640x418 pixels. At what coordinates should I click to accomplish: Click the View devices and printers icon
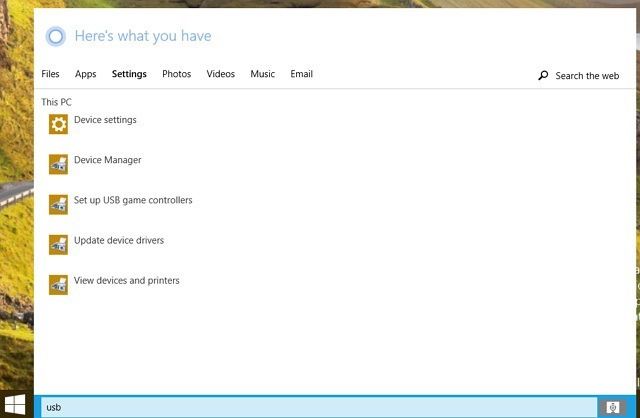point(58,284)
